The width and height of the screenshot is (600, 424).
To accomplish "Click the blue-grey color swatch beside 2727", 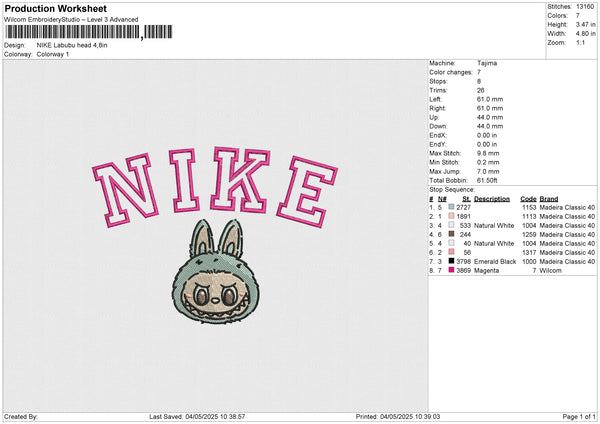I will (x=451, y=207).
